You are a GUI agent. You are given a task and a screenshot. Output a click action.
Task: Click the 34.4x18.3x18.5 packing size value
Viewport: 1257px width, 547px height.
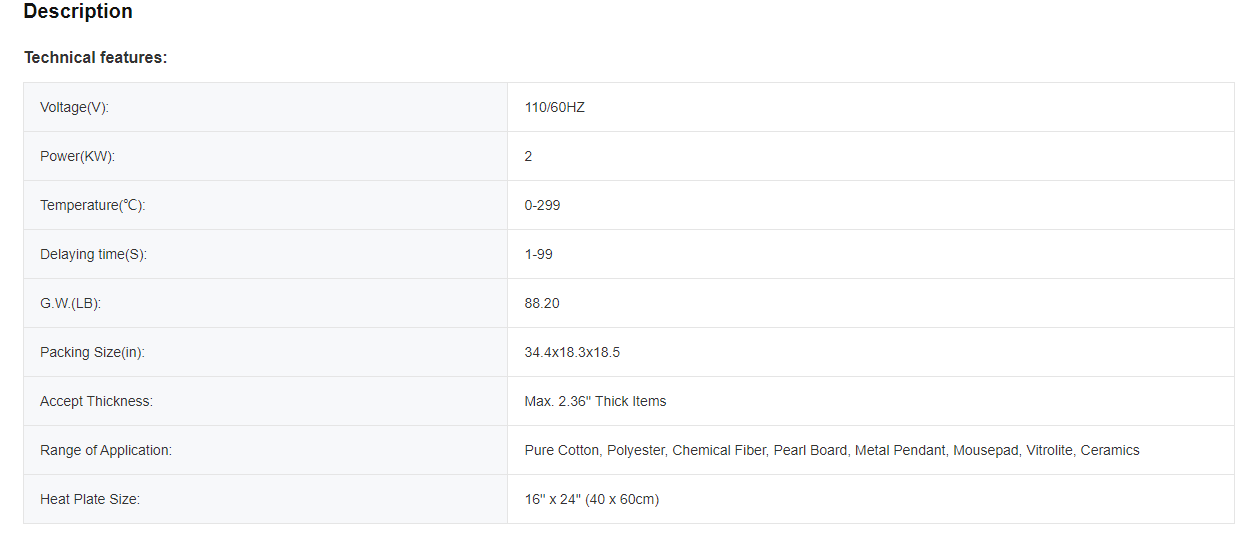(x=572, y=352)
